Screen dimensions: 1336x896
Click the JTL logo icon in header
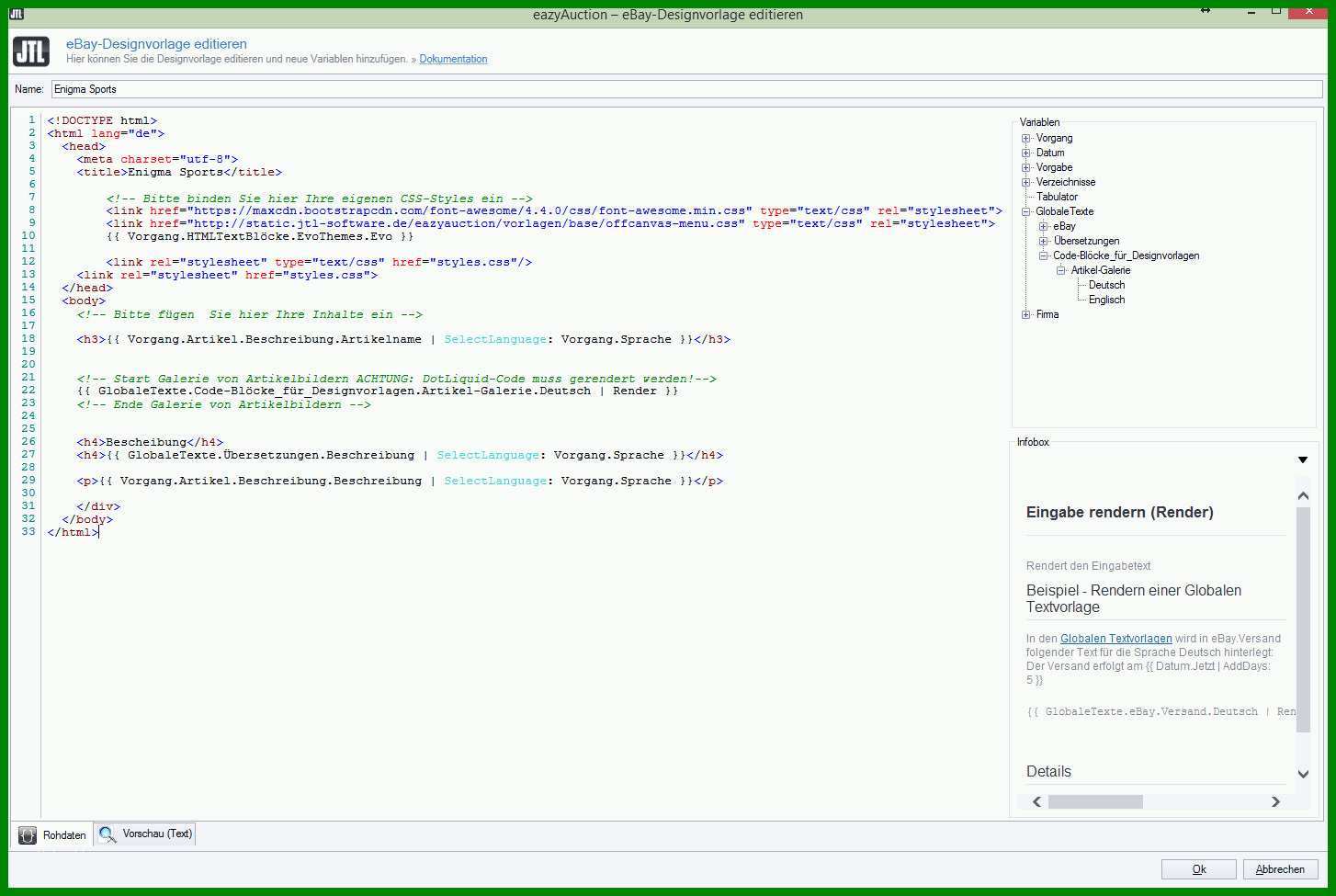coord(31,51)
